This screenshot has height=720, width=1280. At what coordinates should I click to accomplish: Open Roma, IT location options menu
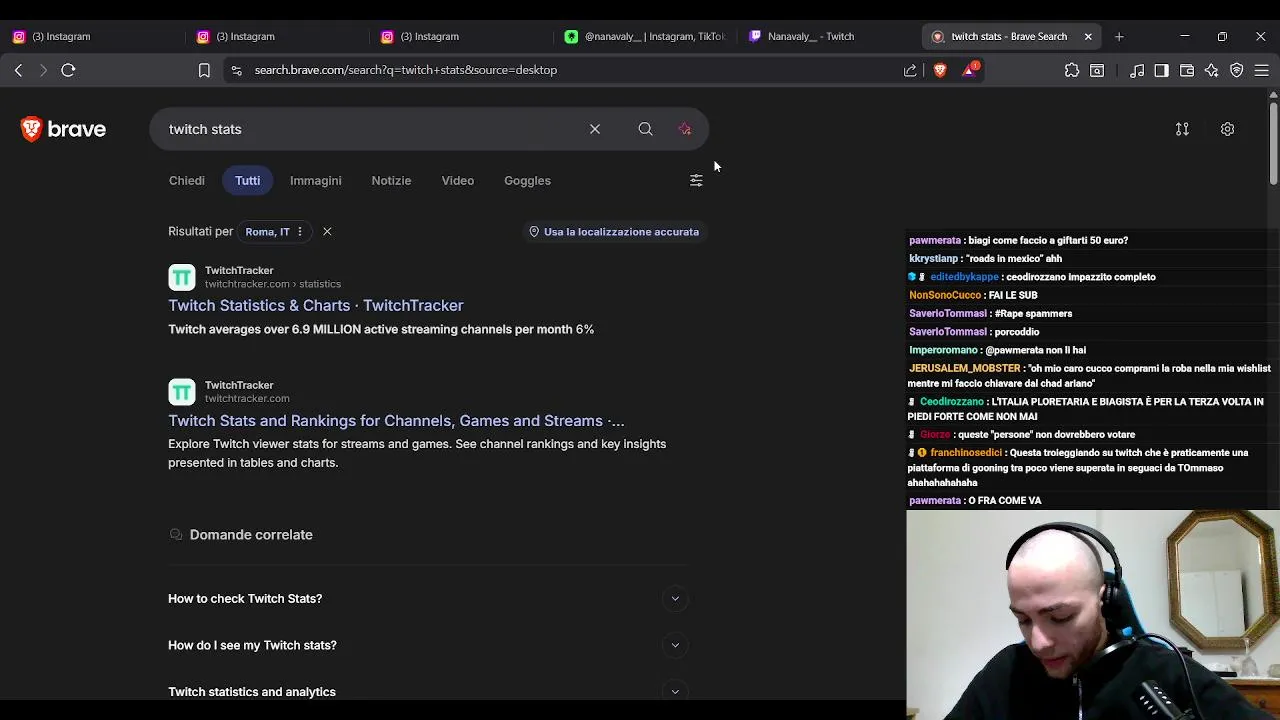coord(299,231)
